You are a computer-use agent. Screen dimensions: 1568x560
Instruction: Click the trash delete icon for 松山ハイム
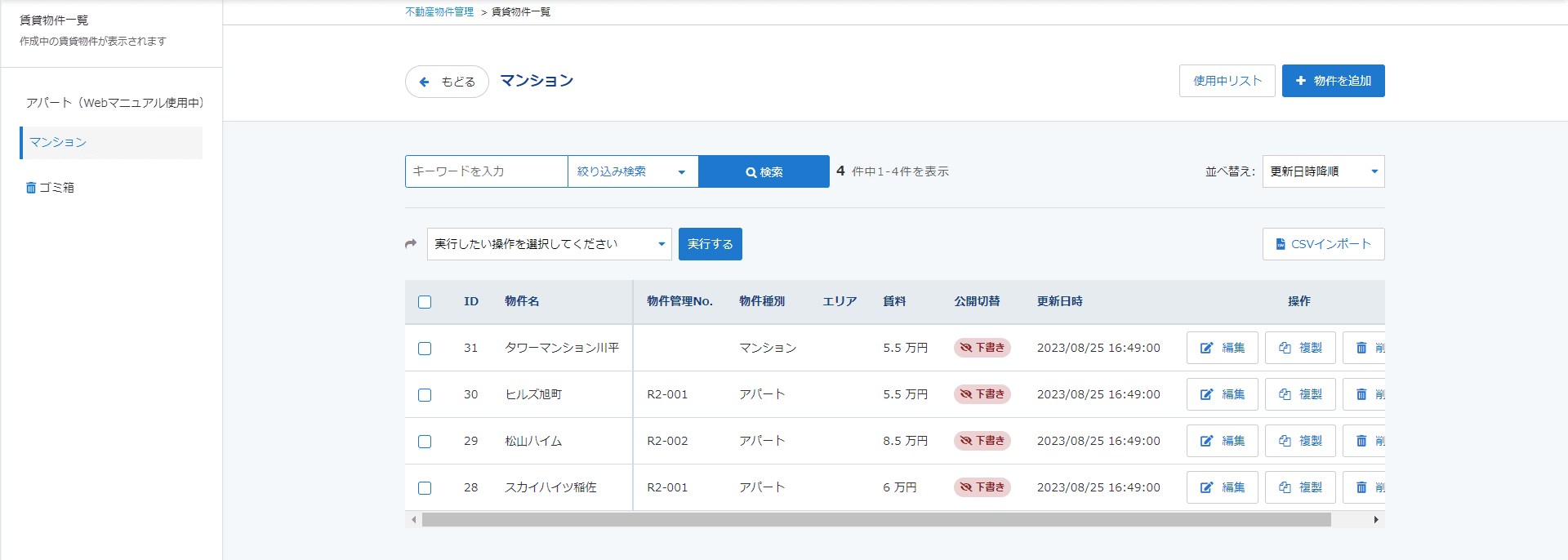pos(1364,441)
